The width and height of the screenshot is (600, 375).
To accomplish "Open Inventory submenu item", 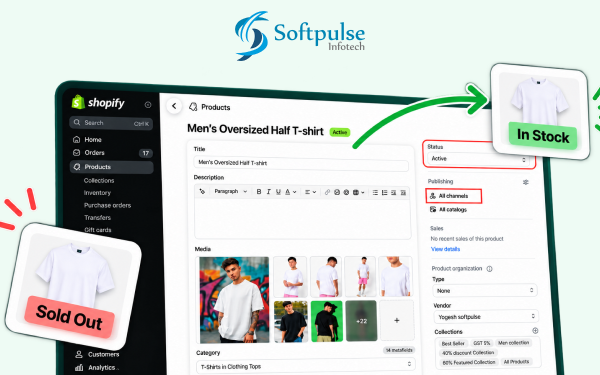I will pyautogui.click(x=97, y=193).
